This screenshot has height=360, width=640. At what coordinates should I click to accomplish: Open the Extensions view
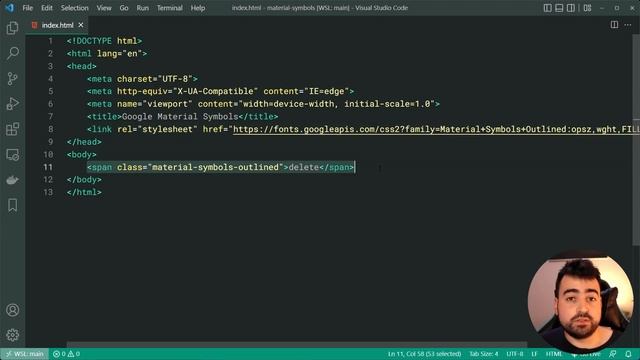pyautogui.click(x=13, y=129)
